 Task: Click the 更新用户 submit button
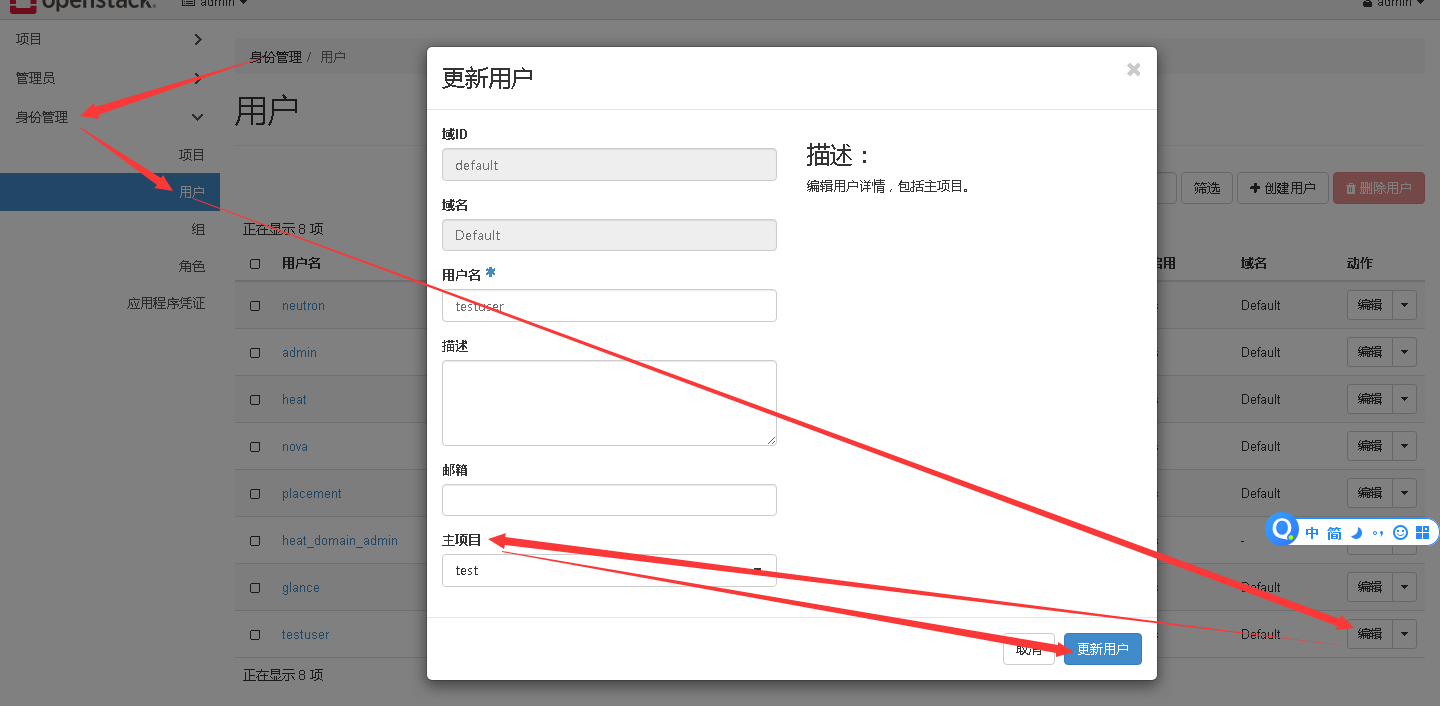point(1102,649)
